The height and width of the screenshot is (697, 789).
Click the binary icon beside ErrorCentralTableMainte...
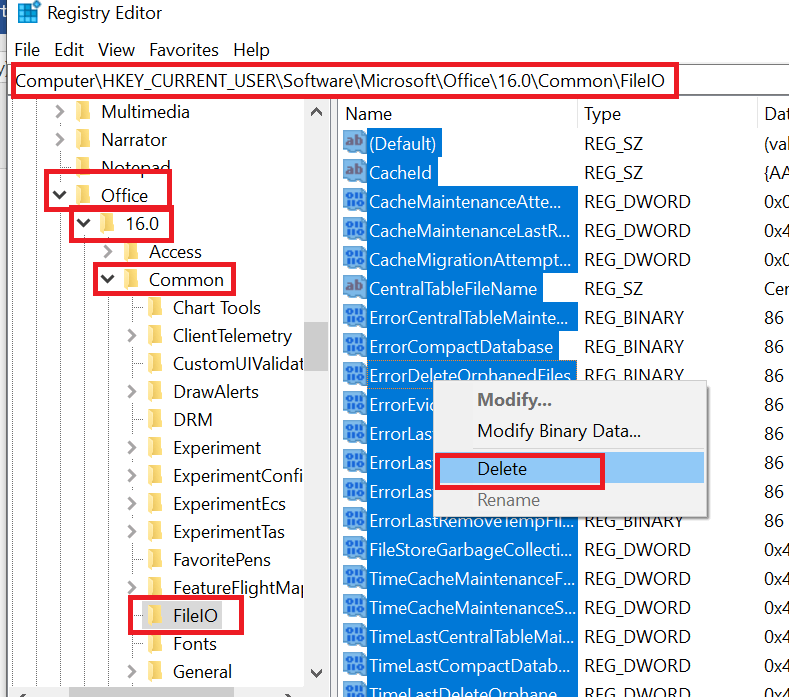[355, 316]
